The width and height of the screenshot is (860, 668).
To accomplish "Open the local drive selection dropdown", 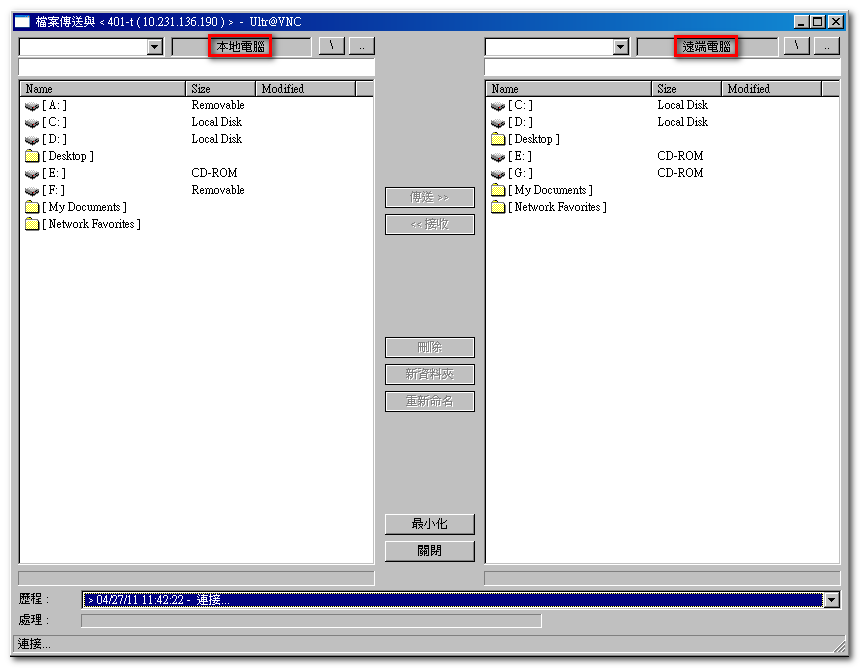I will (x=154, y=47).
